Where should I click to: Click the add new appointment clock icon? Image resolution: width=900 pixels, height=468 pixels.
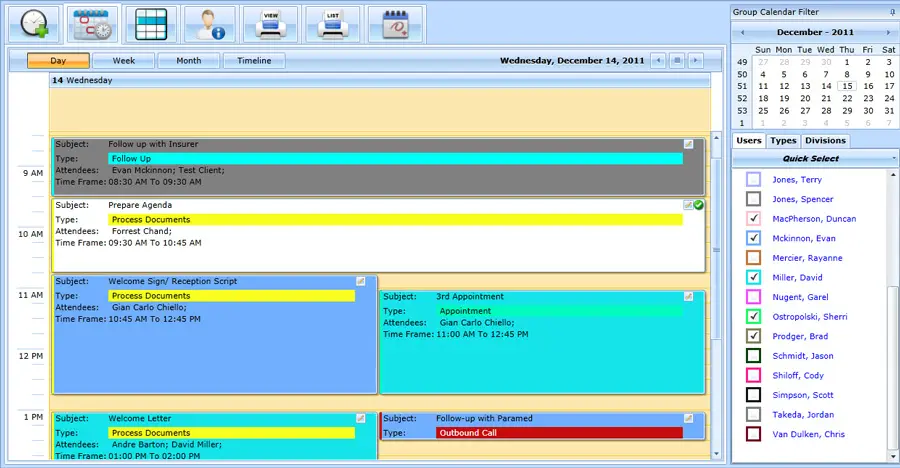[33, 23]
